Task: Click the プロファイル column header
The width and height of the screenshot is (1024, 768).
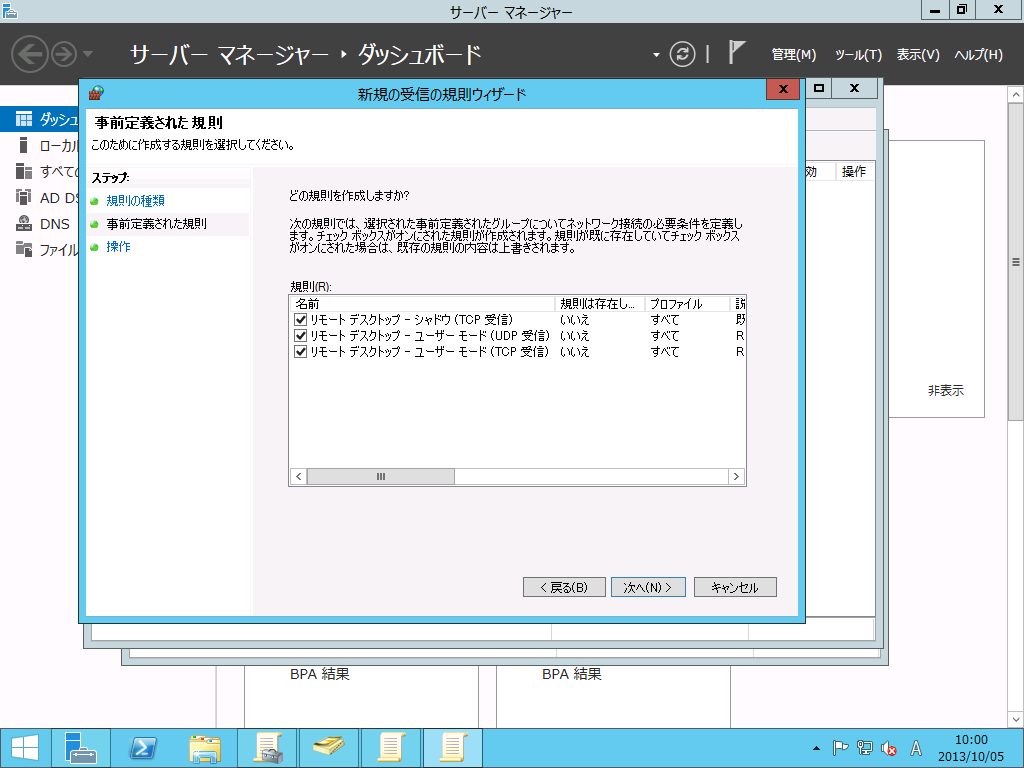Action: pyautogui.click(x=688, y=304)
